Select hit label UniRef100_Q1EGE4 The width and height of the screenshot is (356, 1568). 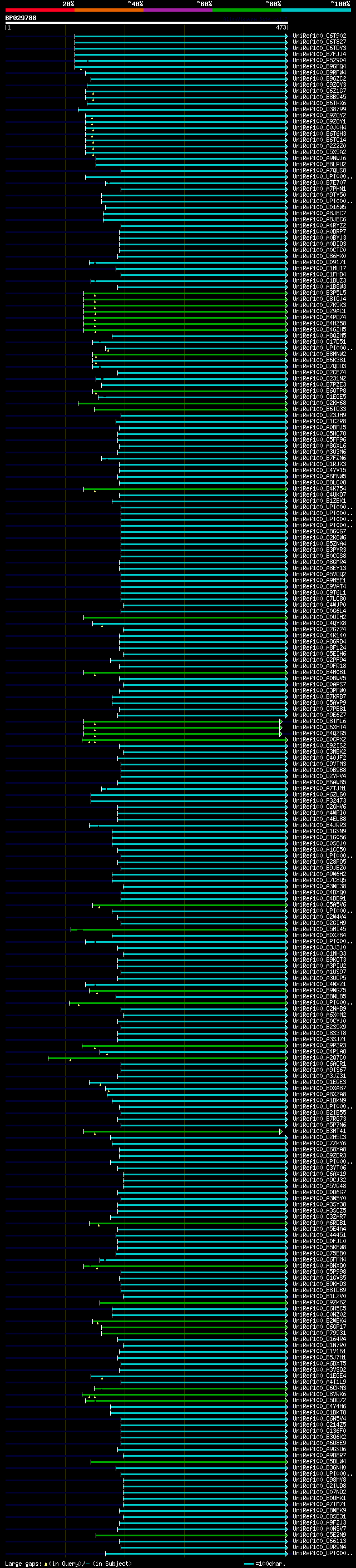pos(319,1376)
